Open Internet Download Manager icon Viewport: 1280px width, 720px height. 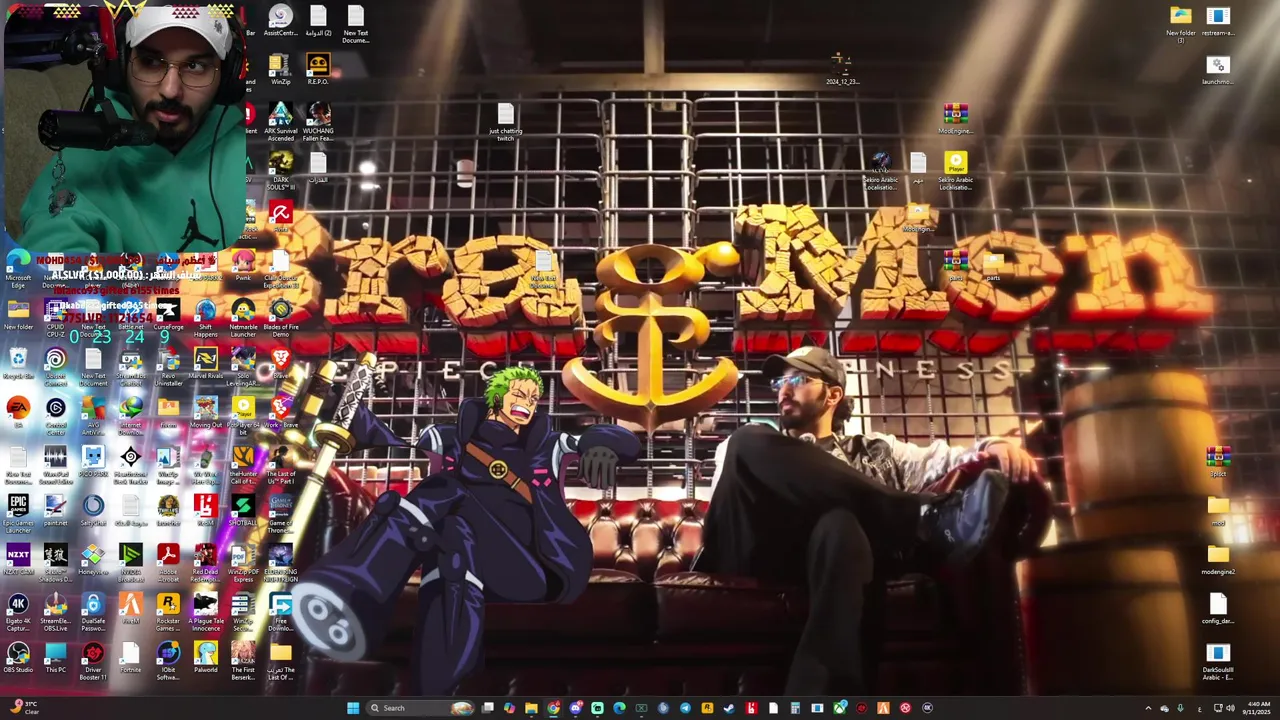tap(130, 415)
